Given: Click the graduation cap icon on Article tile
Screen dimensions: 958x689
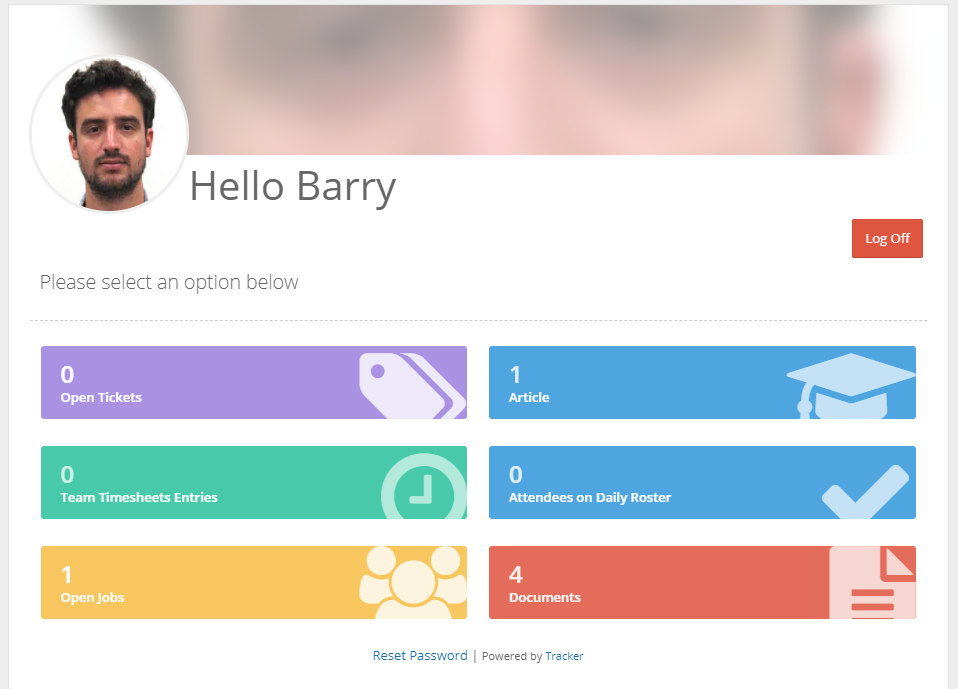Looking at the screenshot, I should [x=850, y=385].
